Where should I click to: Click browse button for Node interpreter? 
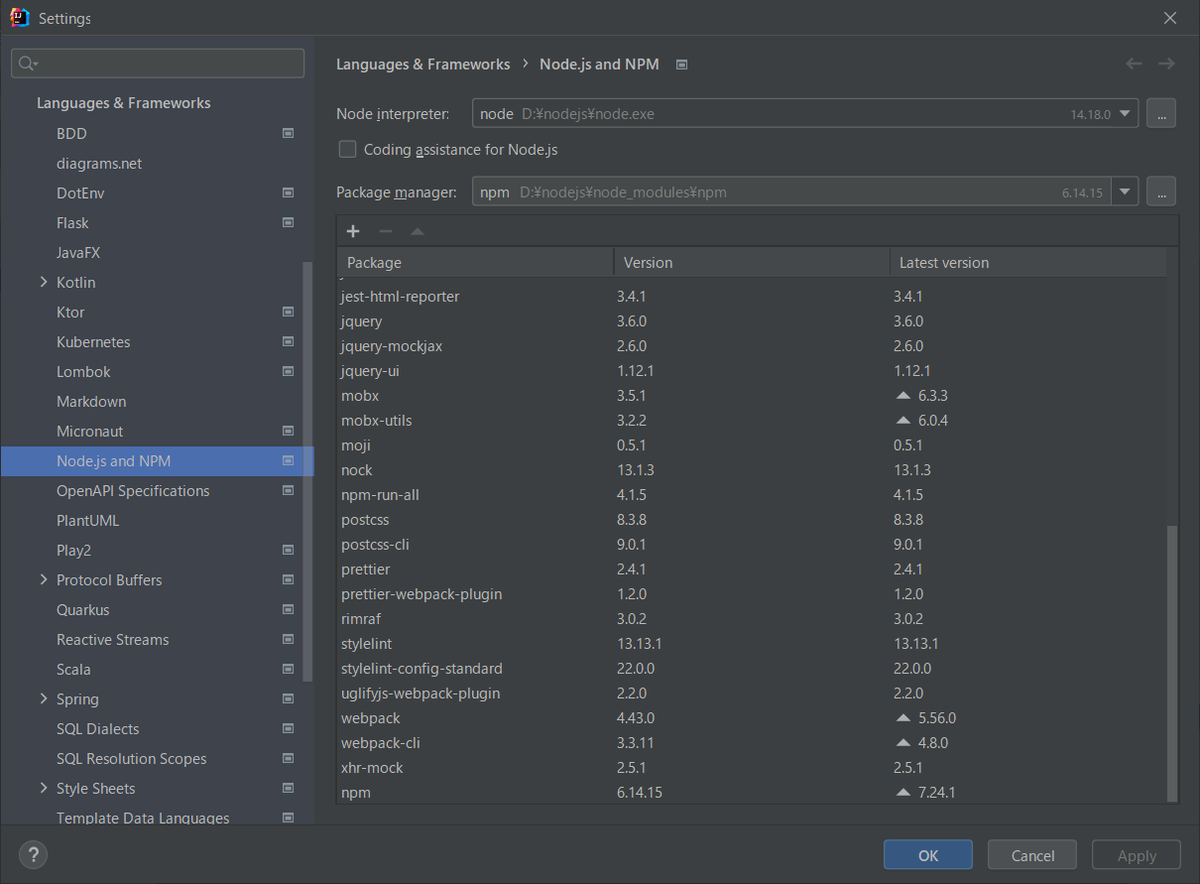[x=1160, y=114]
